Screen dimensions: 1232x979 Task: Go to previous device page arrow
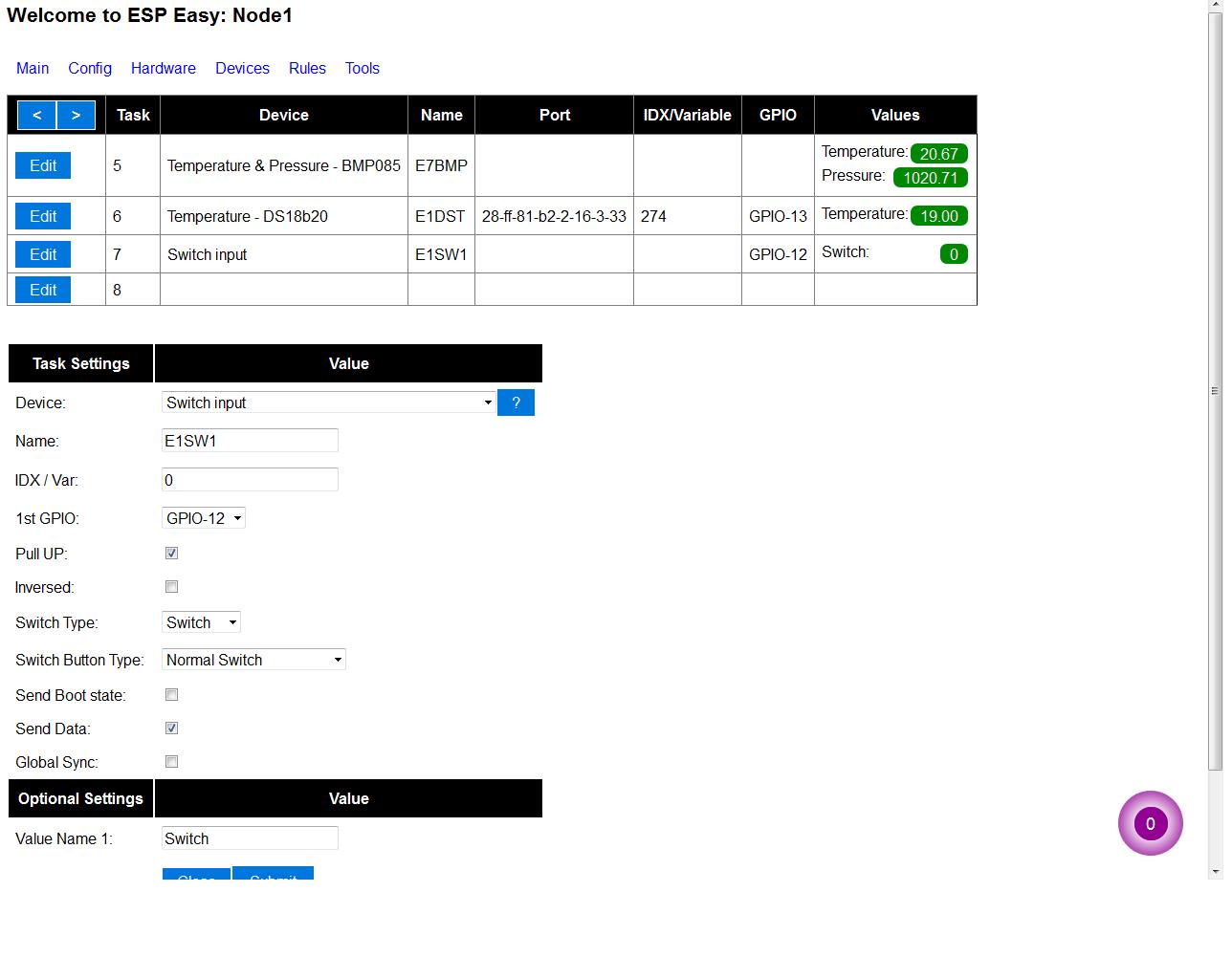[x=37, y=115]
